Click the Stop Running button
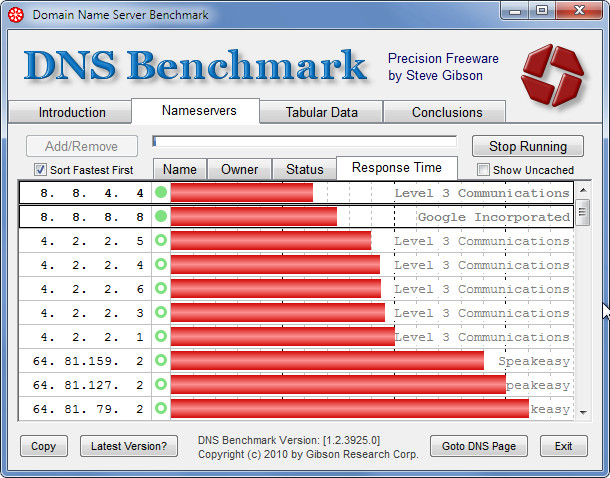This screenshot has height=478, width=610. [x=528, y=146]
